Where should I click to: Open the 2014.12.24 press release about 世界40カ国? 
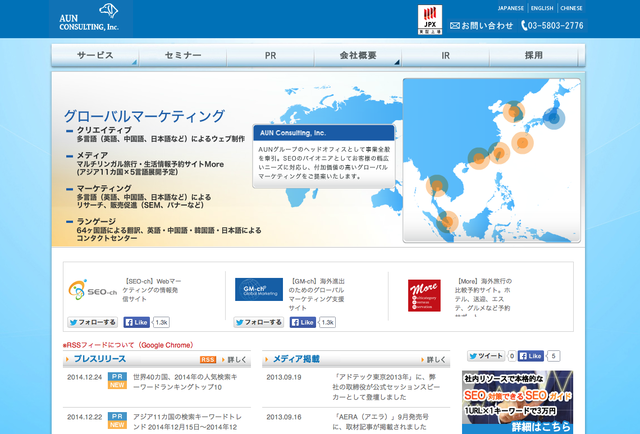point(185,382)
